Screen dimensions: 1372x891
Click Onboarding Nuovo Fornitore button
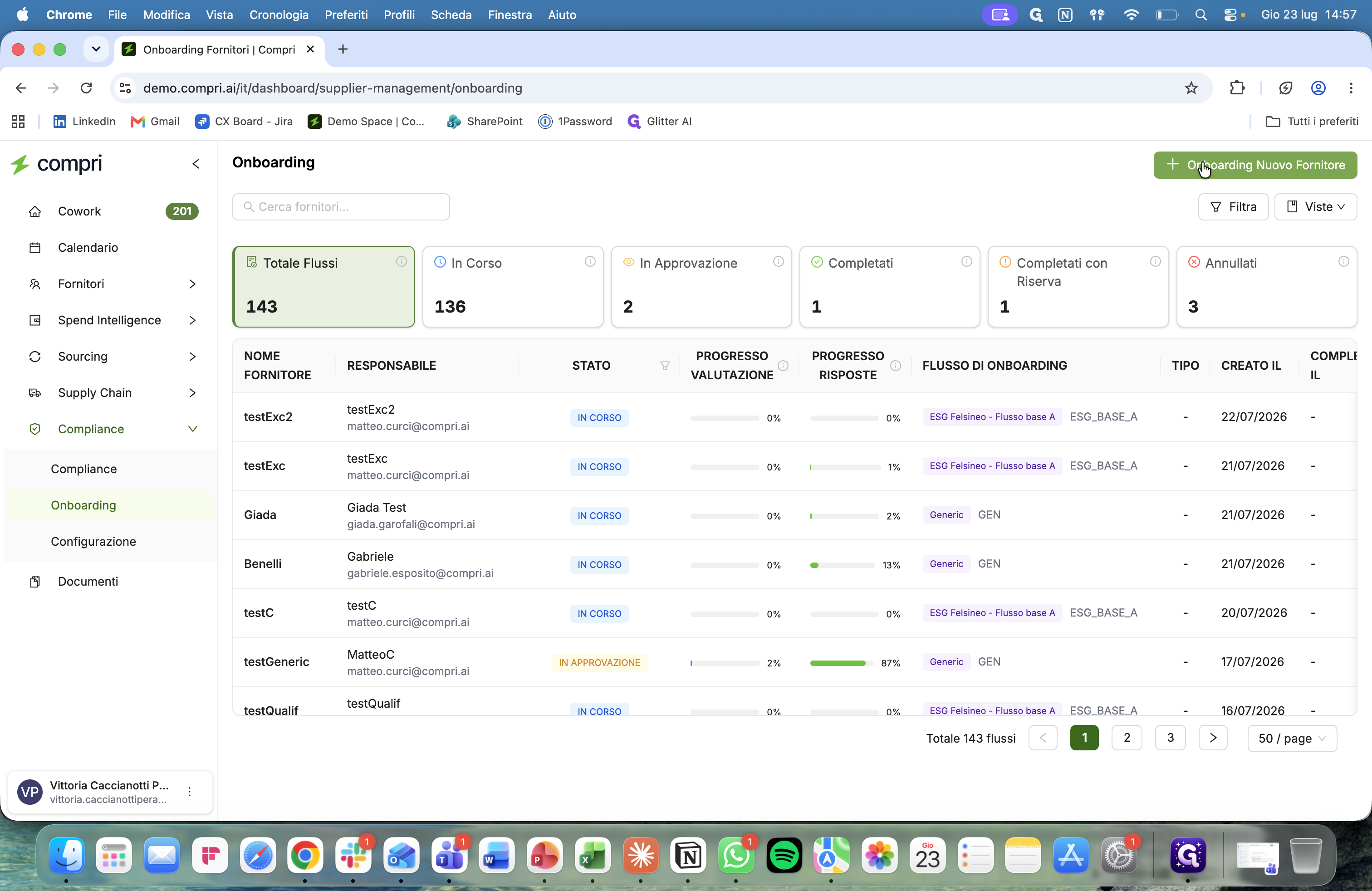click(1255, 165)
